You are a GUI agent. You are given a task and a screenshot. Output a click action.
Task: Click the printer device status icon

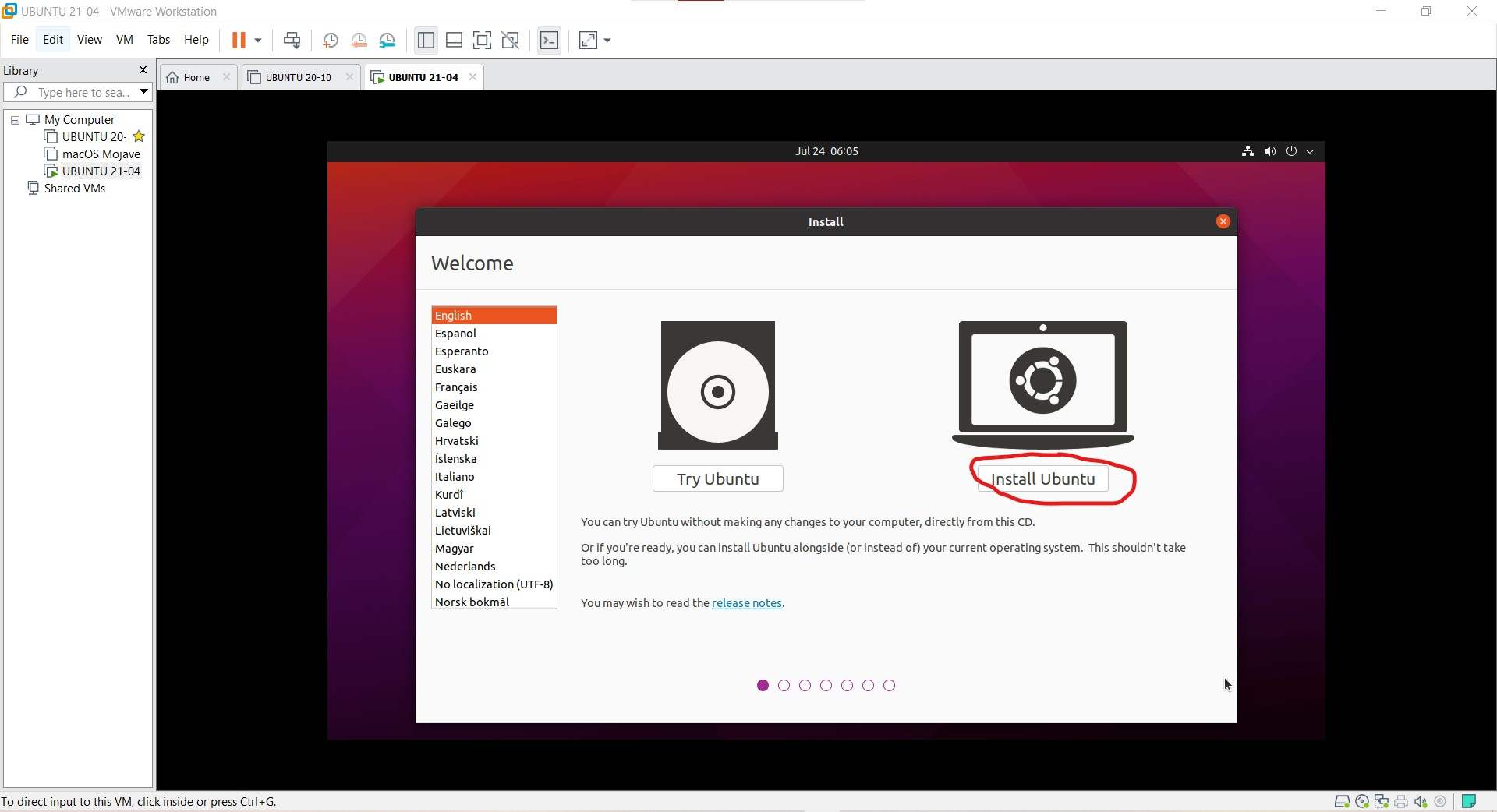point(1401,801)
